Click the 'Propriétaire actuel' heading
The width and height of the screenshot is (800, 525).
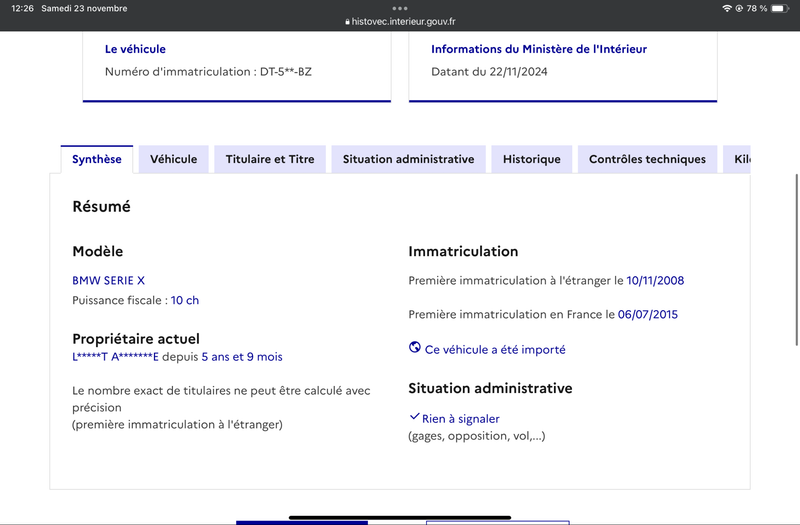tap(136, 339)
